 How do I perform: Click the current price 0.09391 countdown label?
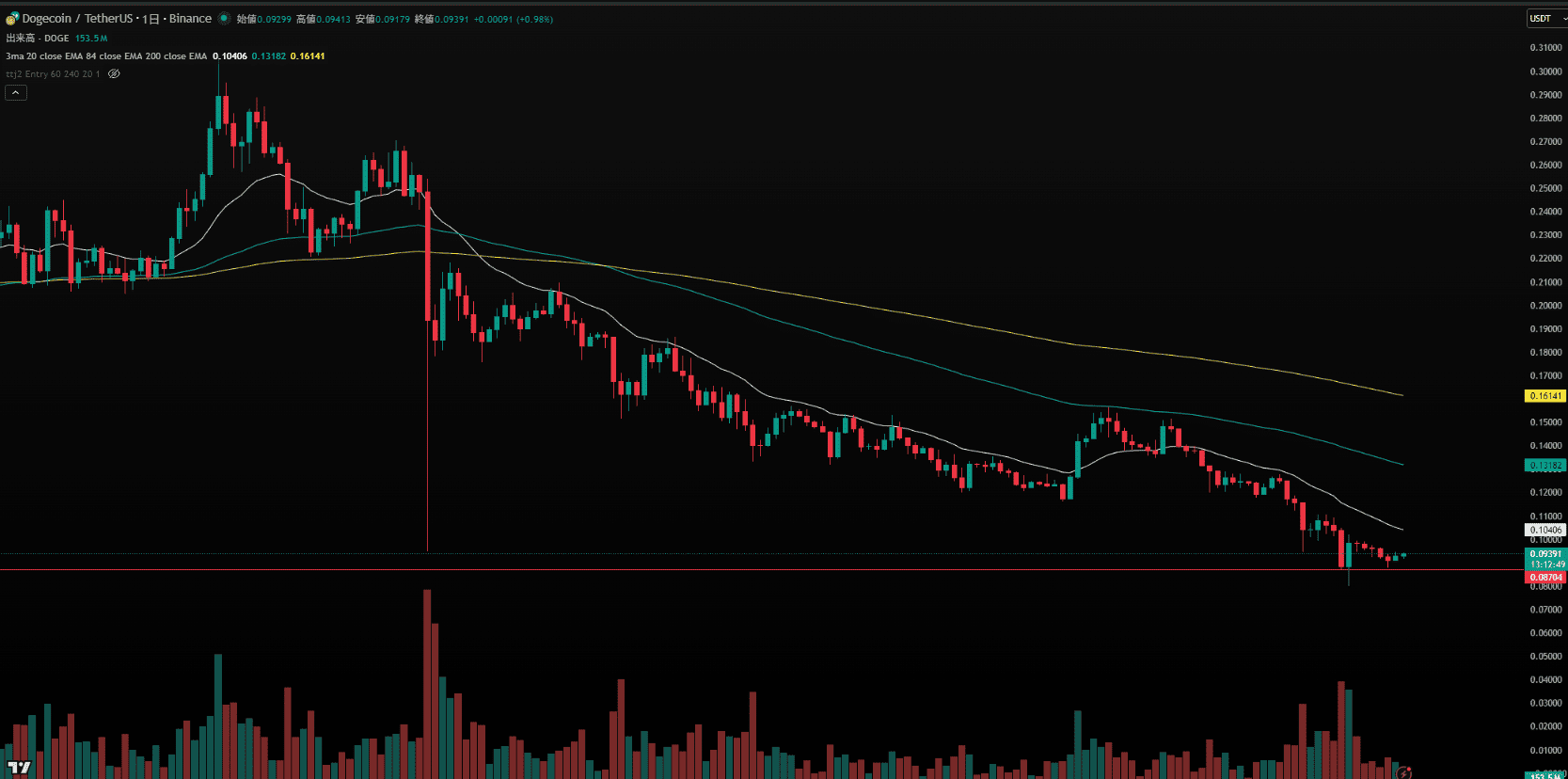1545,559
